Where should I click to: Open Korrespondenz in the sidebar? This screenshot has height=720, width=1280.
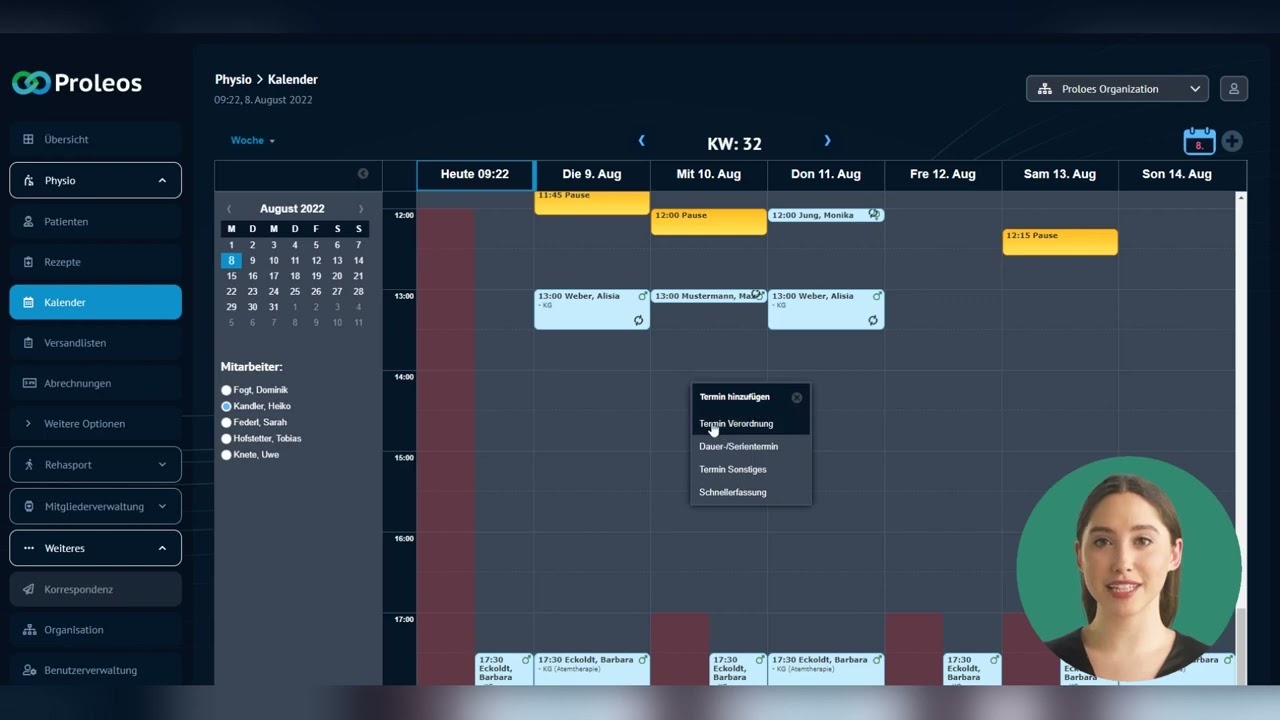pos(96,590)
